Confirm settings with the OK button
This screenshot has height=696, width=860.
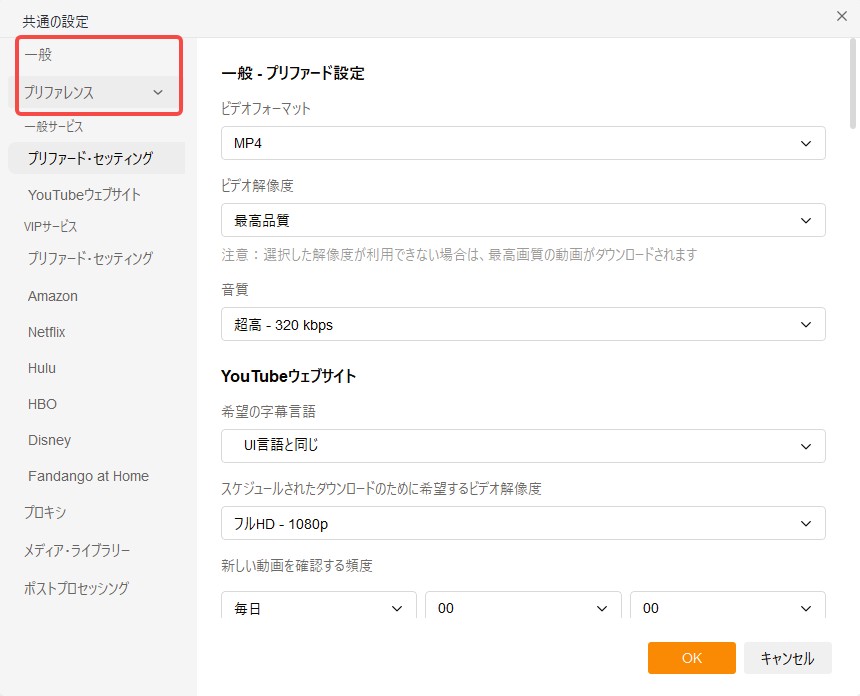tap(691, 658)
